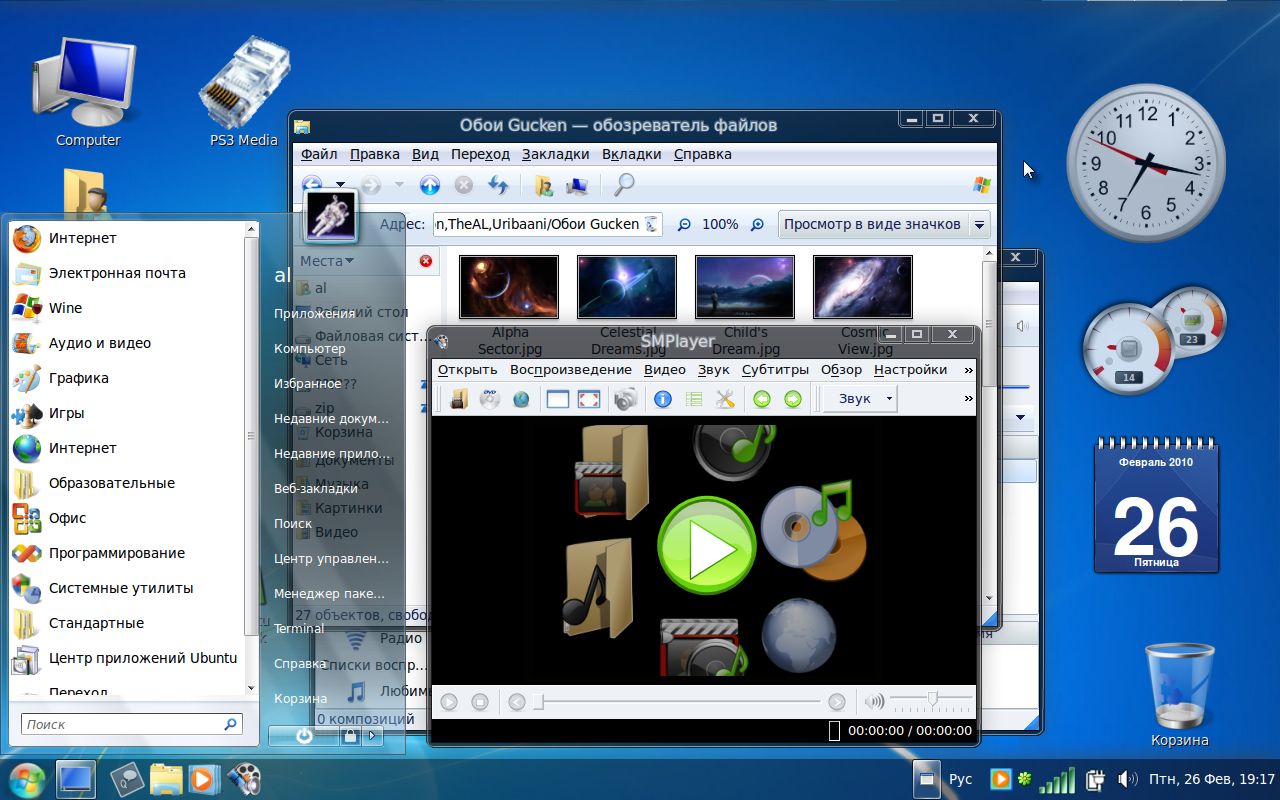The width and height of the screenshot is (1280, 800).
Task: Click the power button in start menu
Action: point(304,736)
